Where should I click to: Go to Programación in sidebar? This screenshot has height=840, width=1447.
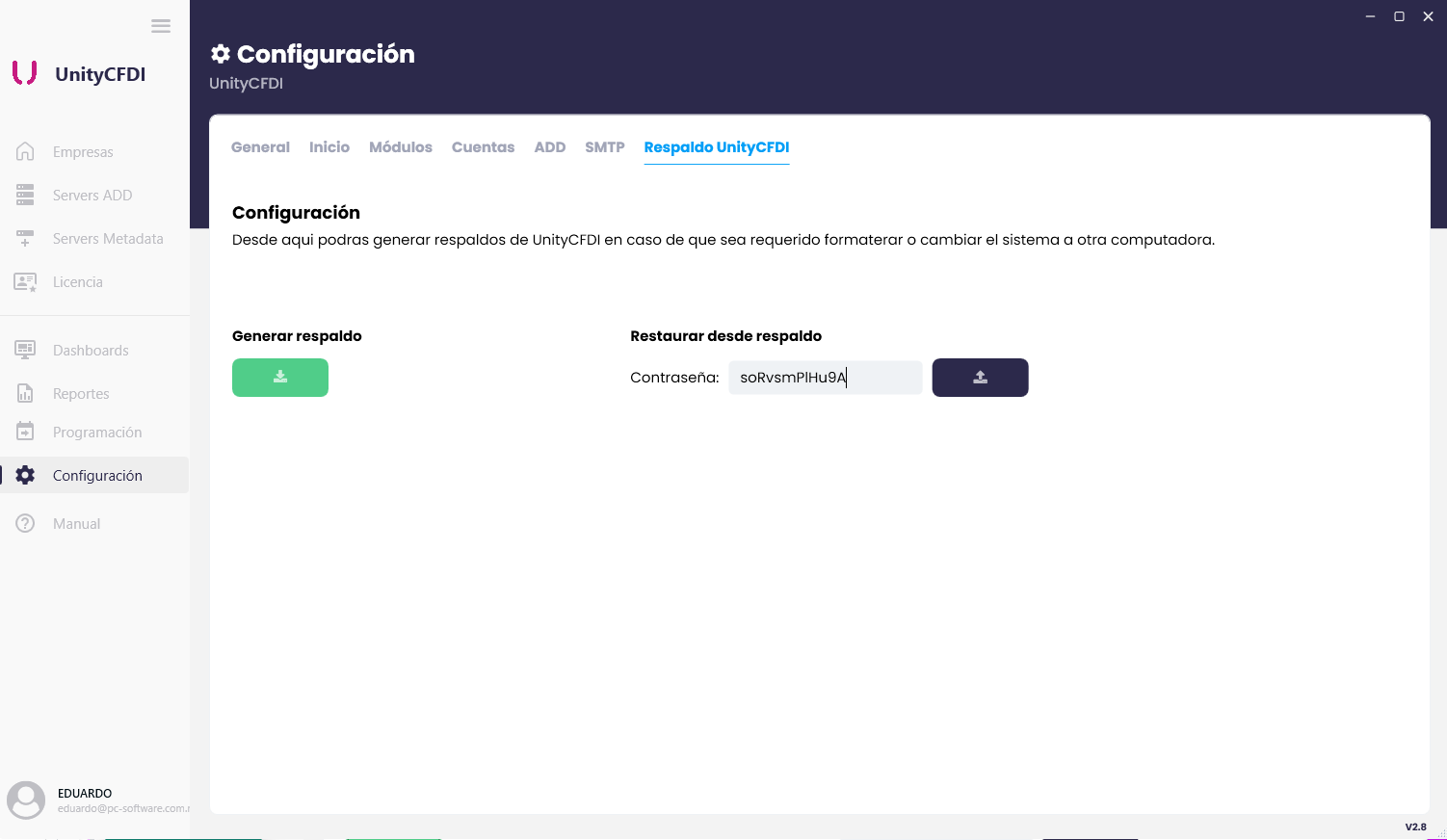tap(97, 433)
